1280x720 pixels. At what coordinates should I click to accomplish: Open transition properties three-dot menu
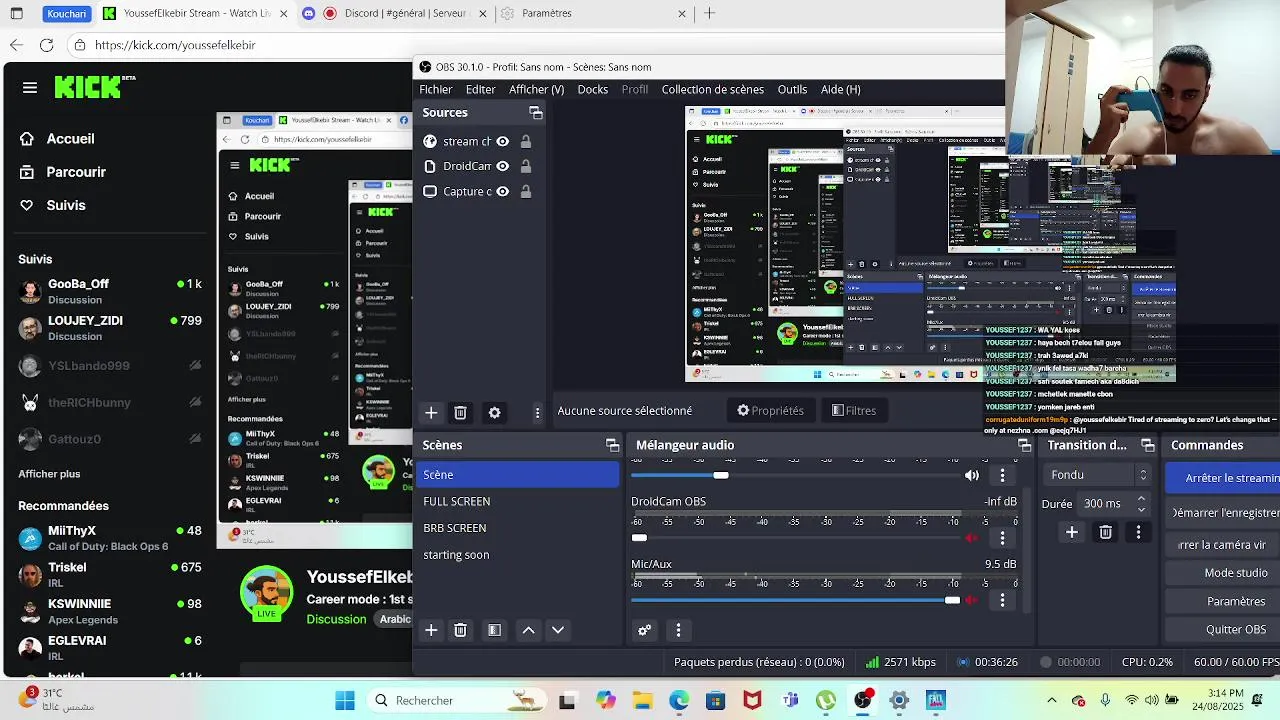[1138, 532]
